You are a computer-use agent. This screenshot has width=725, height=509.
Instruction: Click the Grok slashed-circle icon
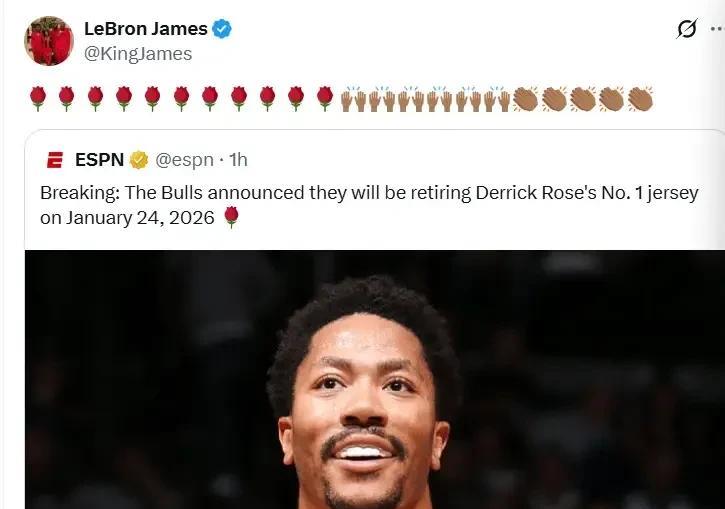[x=687, y=29]
